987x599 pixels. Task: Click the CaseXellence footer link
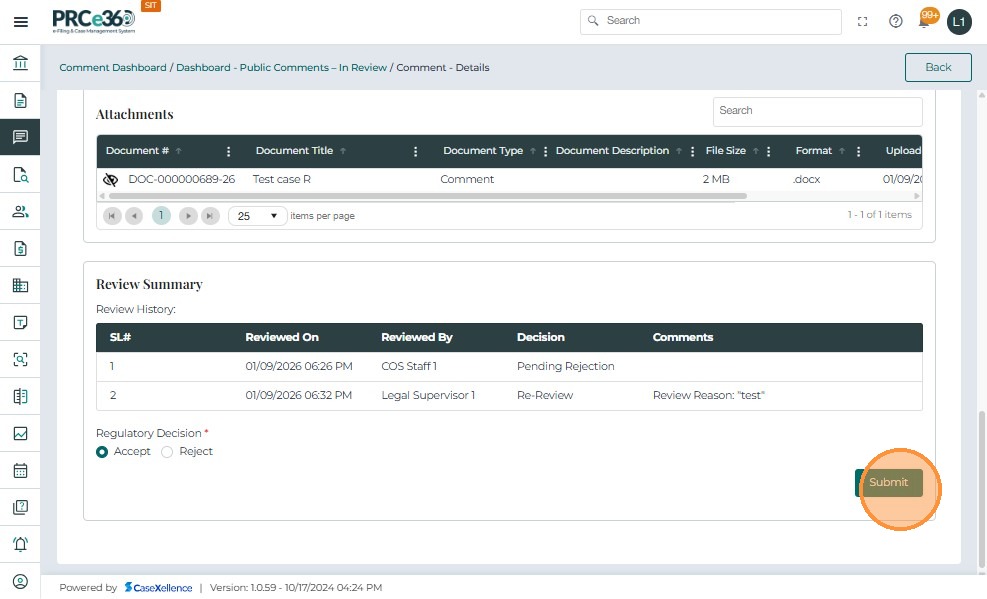pyautogui.click(x=158, y=588)
